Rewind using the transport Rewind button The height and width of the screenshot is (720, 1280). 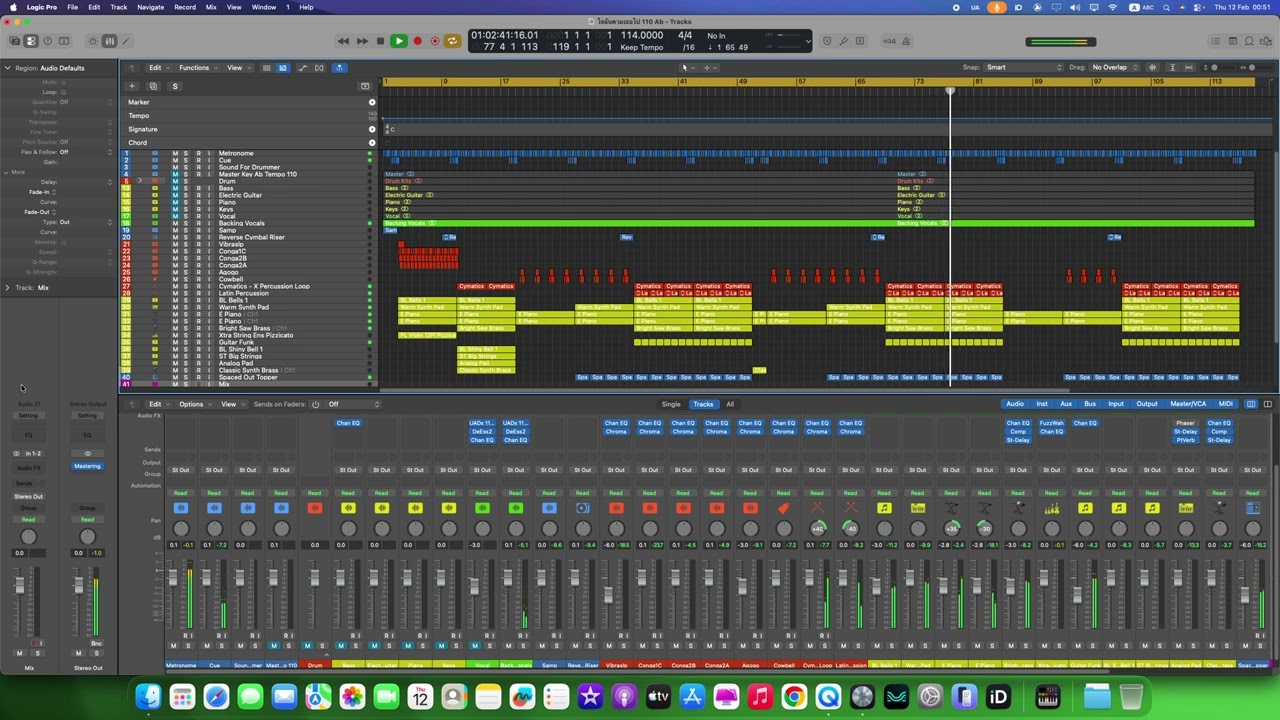(x=343, y=41)
